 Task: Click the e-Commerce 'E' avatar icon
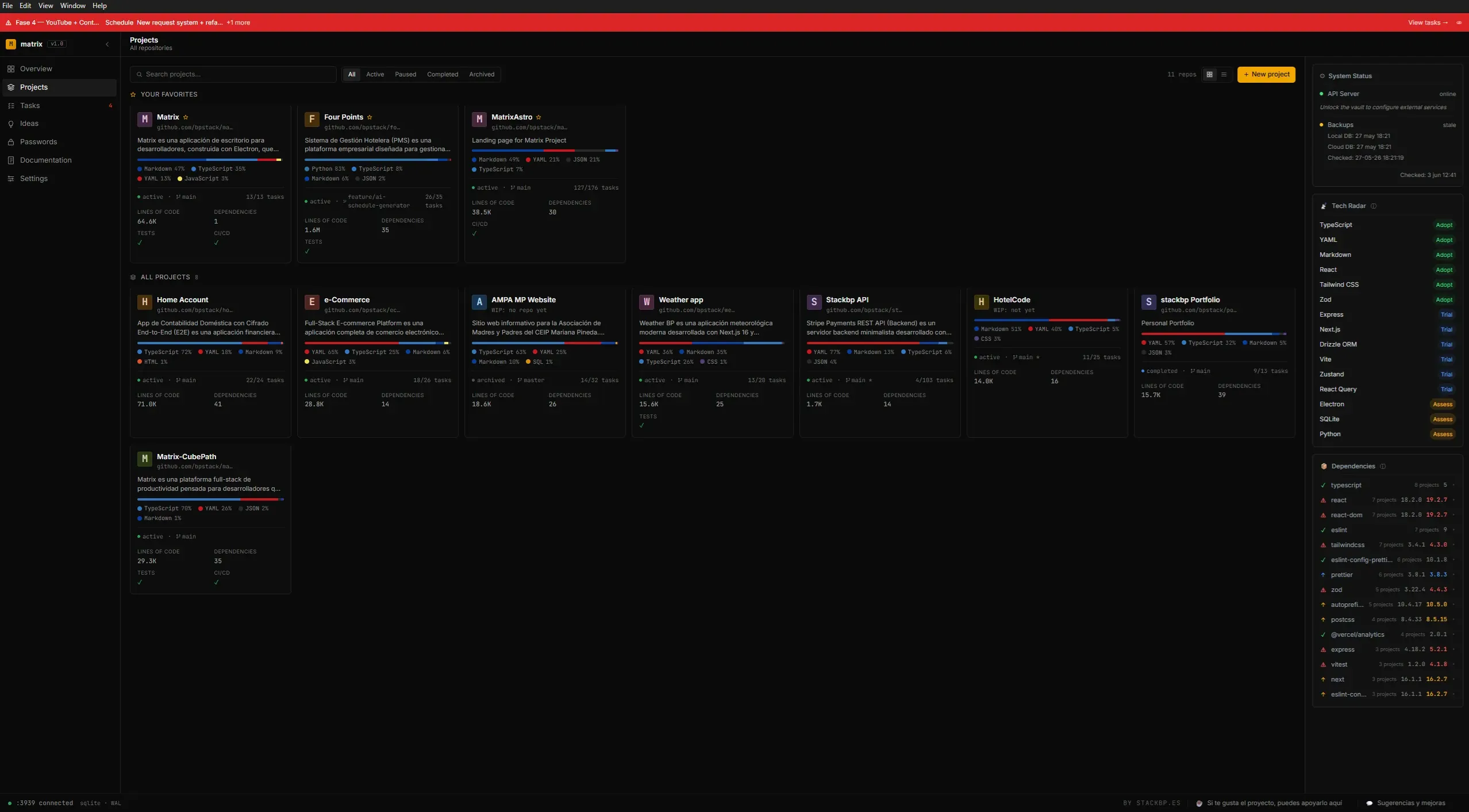click(312, 302)
